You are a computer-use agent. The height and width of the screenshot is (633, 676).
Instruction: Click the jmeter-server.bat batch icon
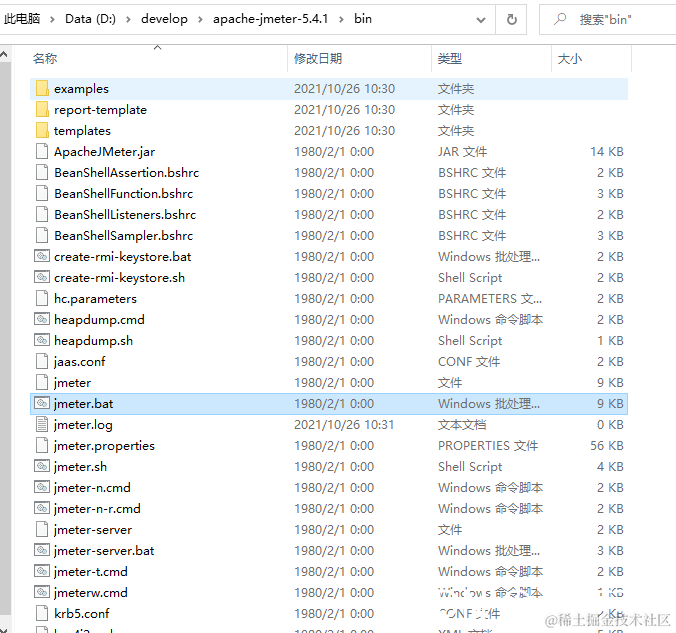pos(42,551)
